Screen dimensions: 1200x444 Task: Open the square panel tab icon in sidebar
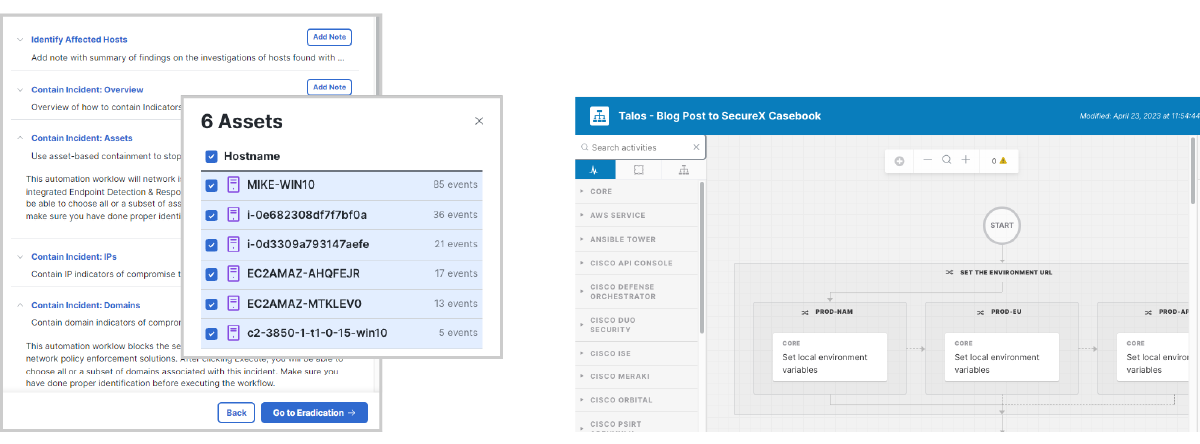pyautogui.click(x=639, y=170)
